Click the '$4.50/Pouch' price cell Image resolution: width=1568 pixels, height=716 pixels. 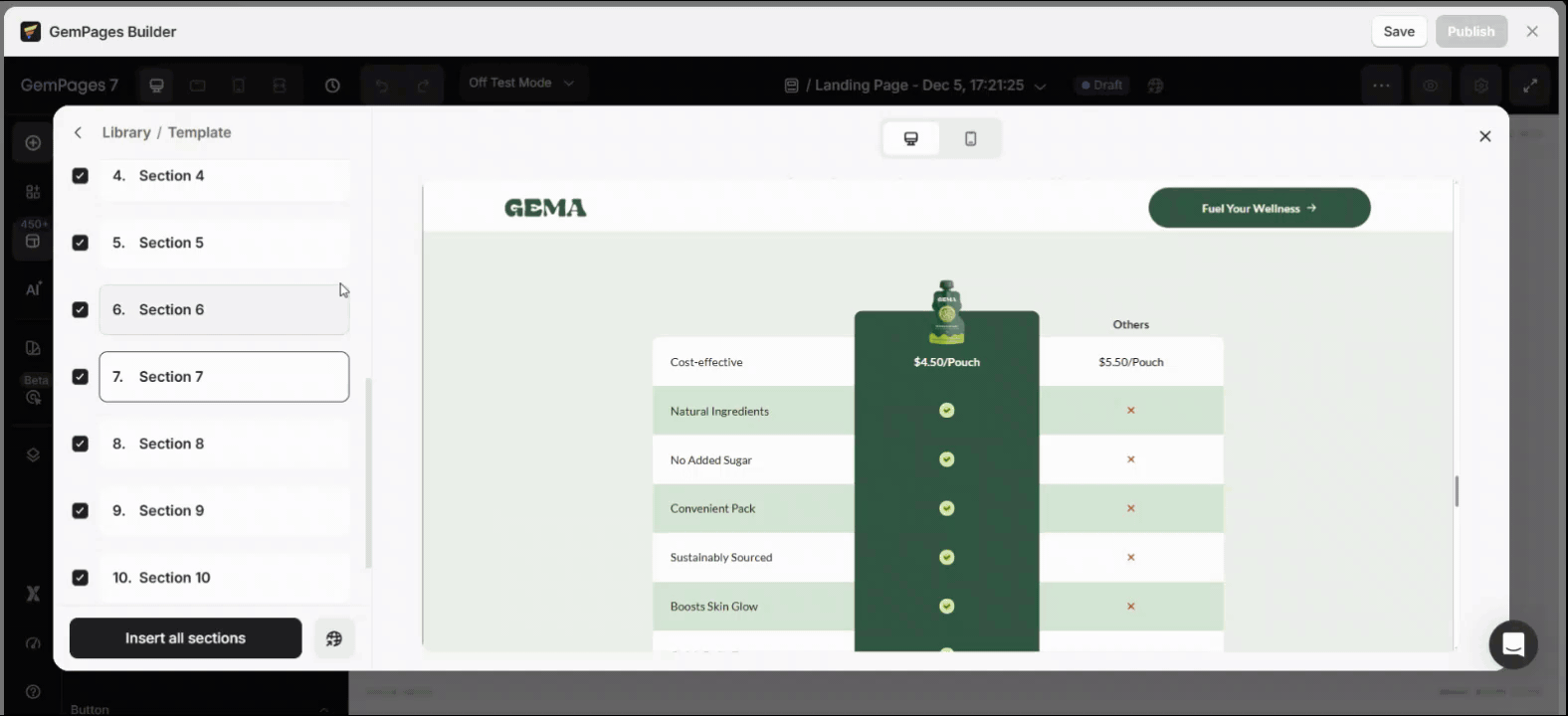[947, 362]
